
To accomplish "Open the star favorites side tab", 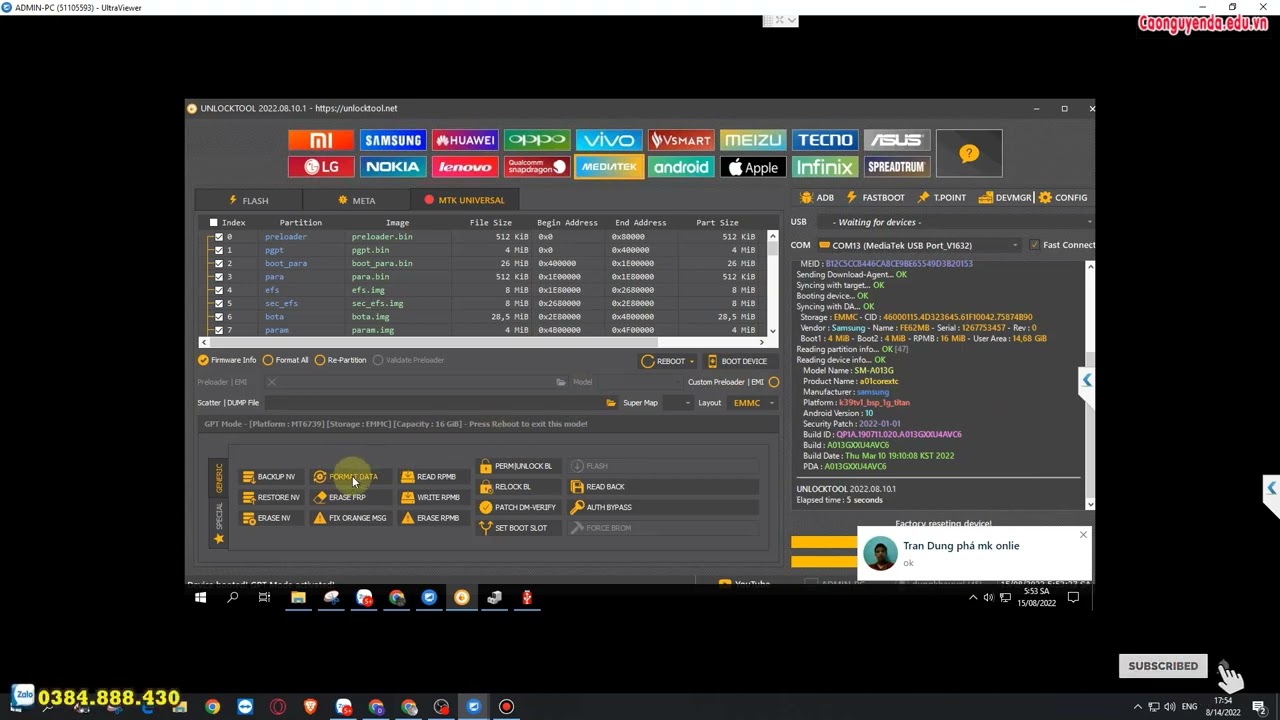I will [219, 540].
